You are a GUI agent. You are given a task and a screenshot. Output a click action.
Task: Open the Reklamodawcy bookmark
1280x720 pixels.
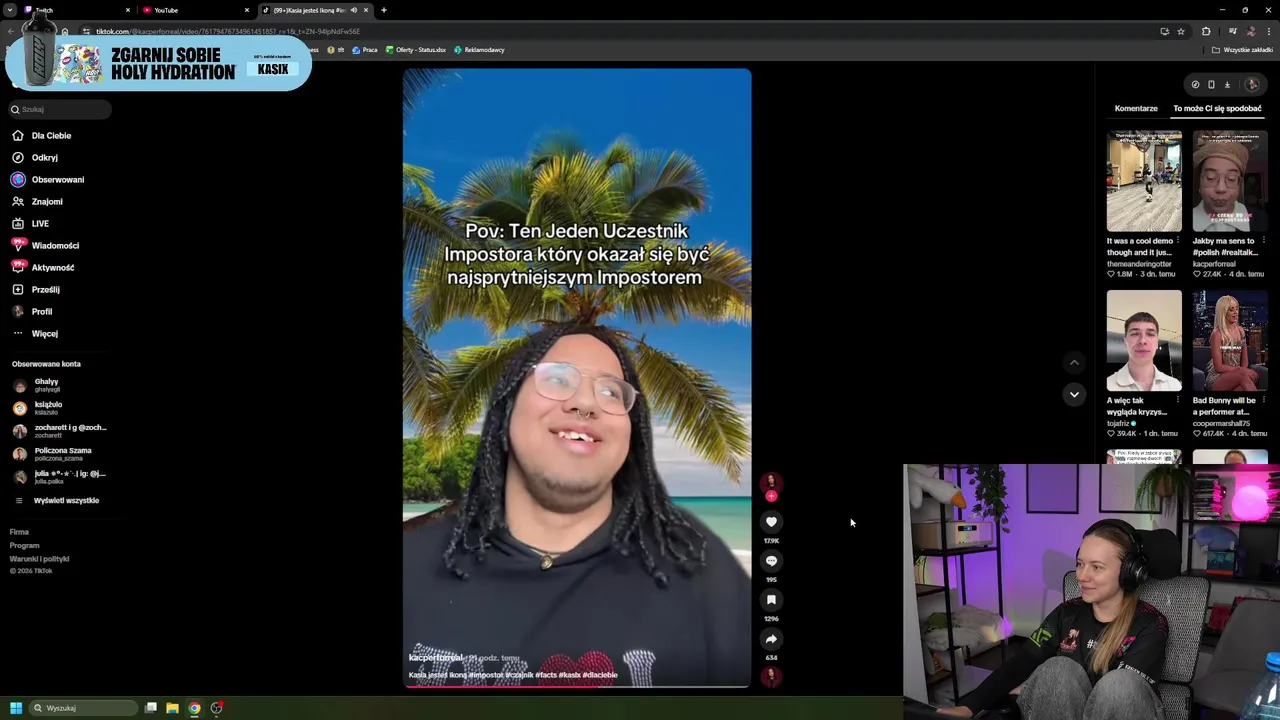479,50
